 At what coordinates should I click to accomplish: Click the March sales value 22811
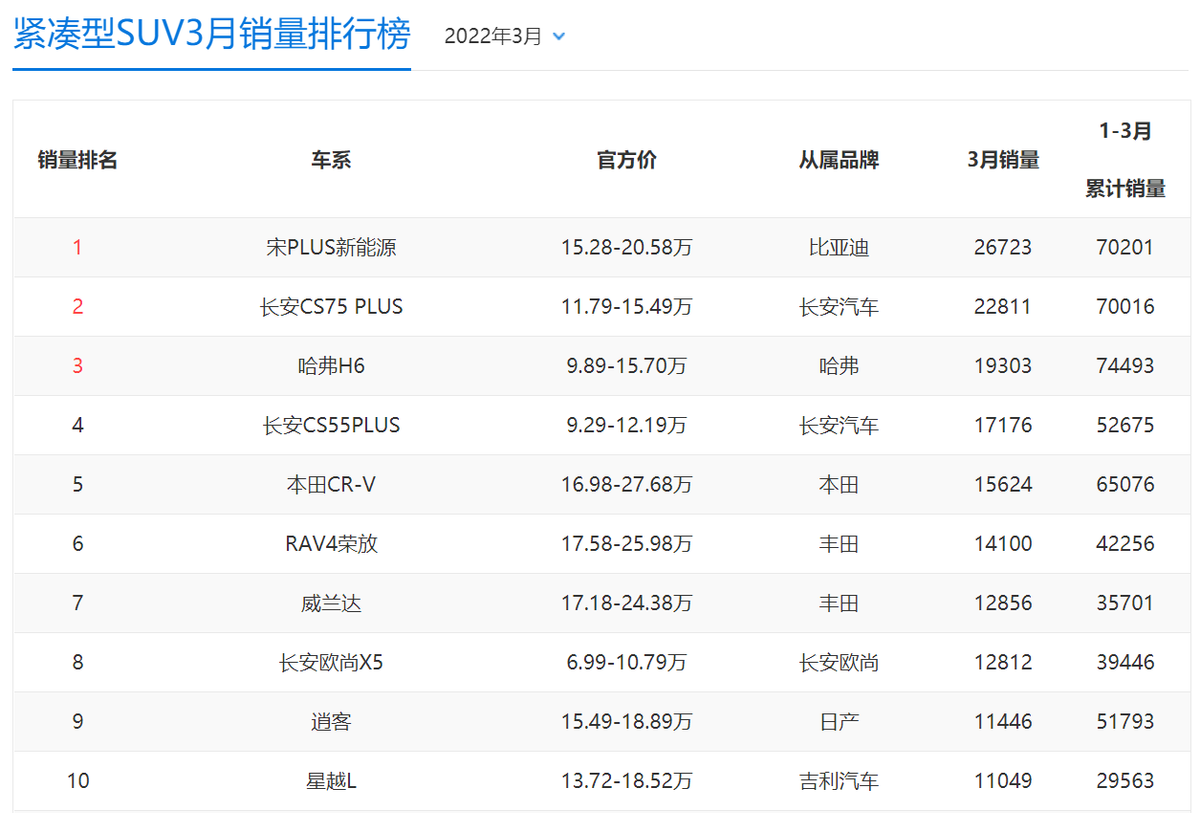[1003, 306]
